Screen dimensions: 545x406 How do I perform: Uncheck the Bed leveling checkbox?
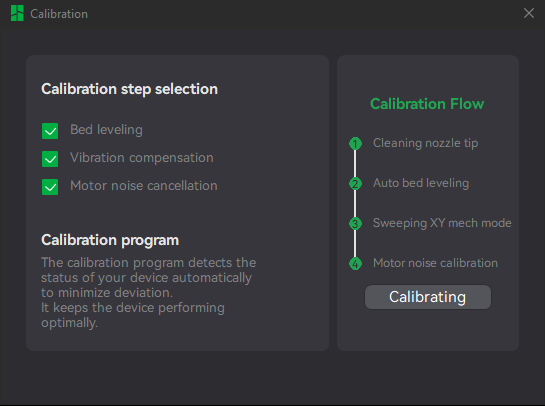[50, 131]
